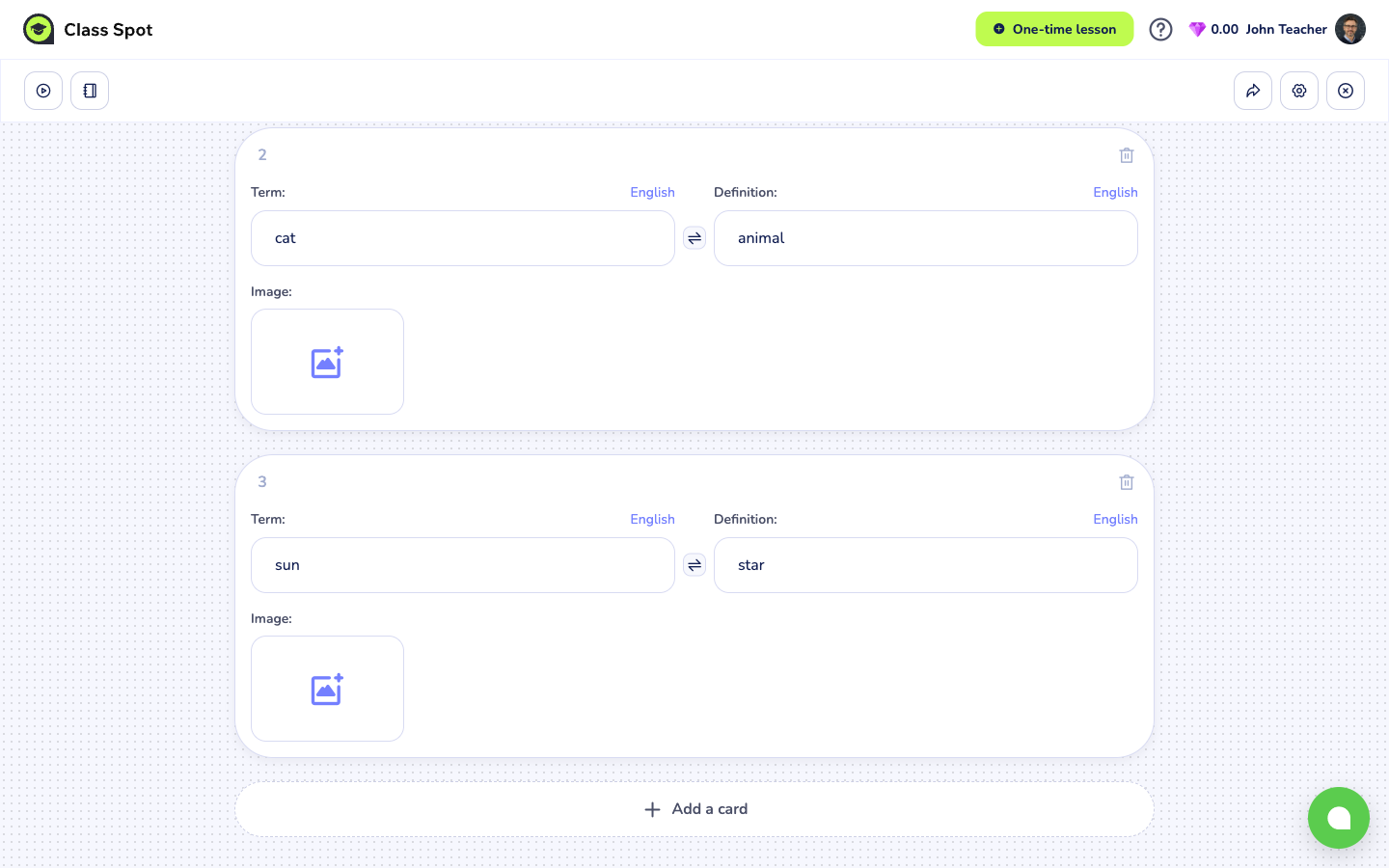Screen dimensions: 1389x868
Task: Click the Image label on card 3
Action: tap(271, 618)
